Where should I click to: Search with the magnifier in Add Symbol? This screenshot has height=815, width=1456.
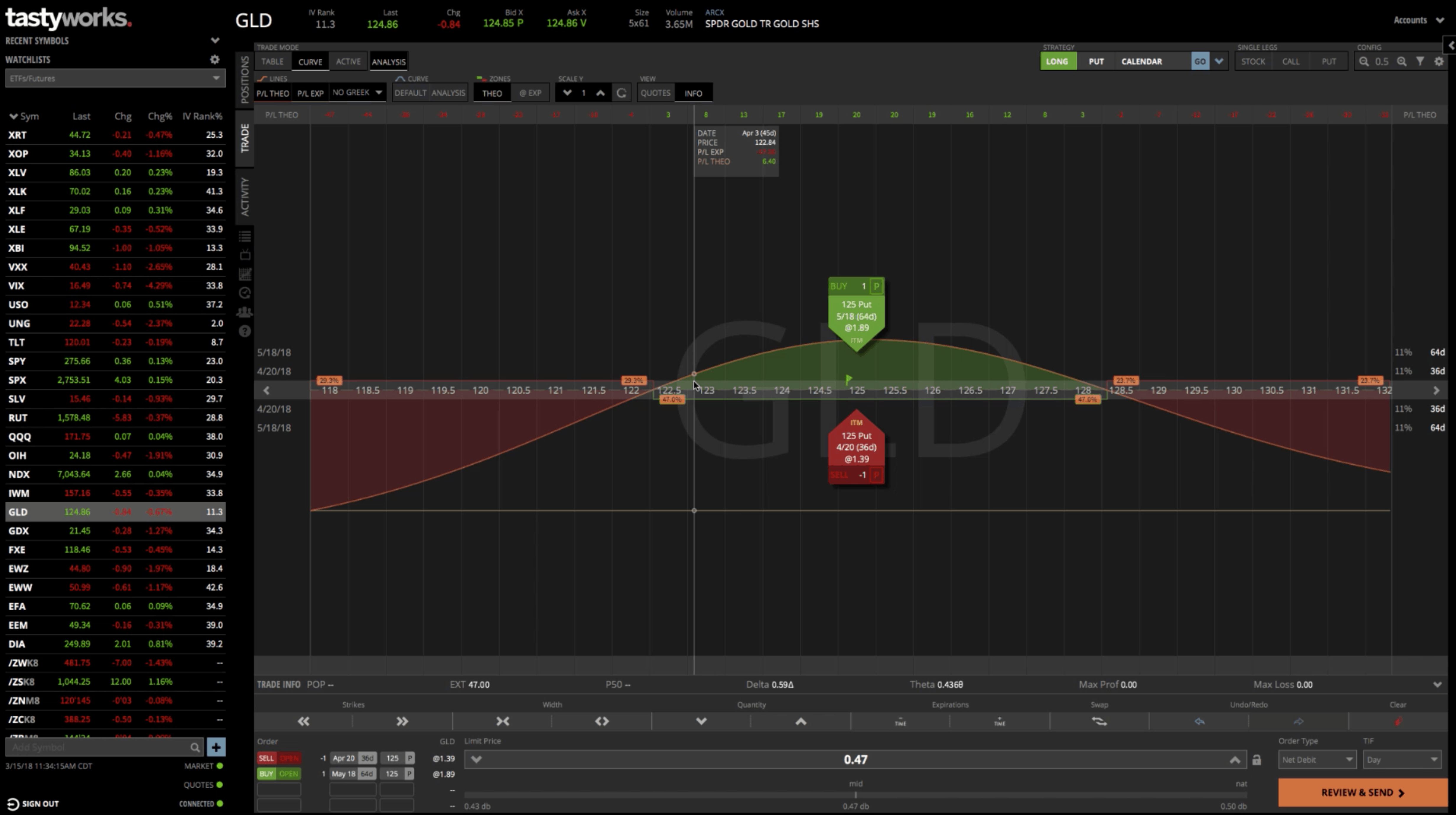195,748
